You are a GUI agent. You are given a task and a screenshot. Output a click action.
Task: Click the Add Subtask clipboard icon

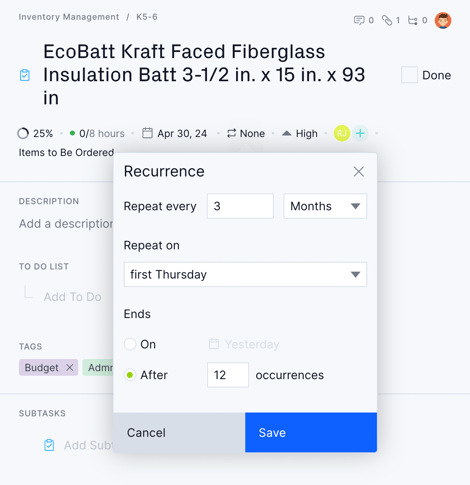(x=49, y=445)
